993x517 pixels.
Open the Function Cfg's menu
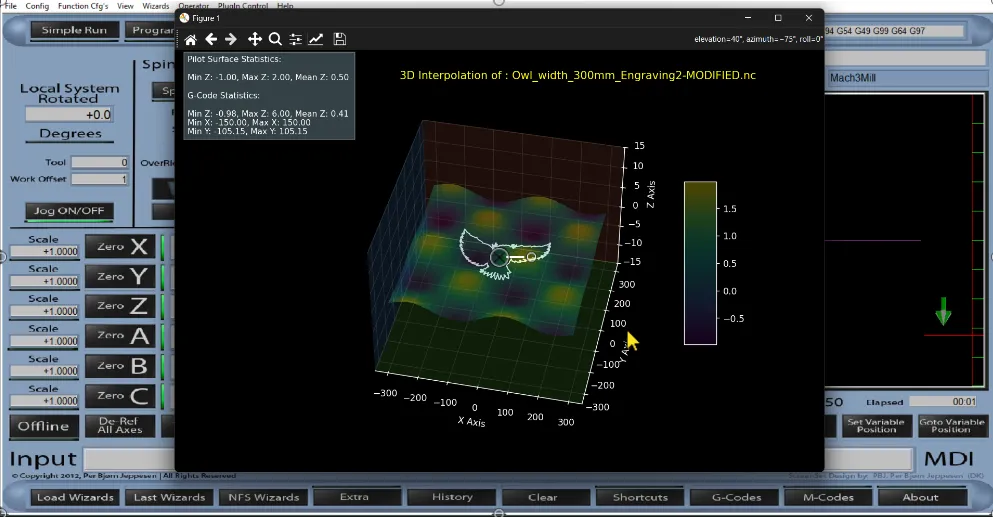coord(83,6)
